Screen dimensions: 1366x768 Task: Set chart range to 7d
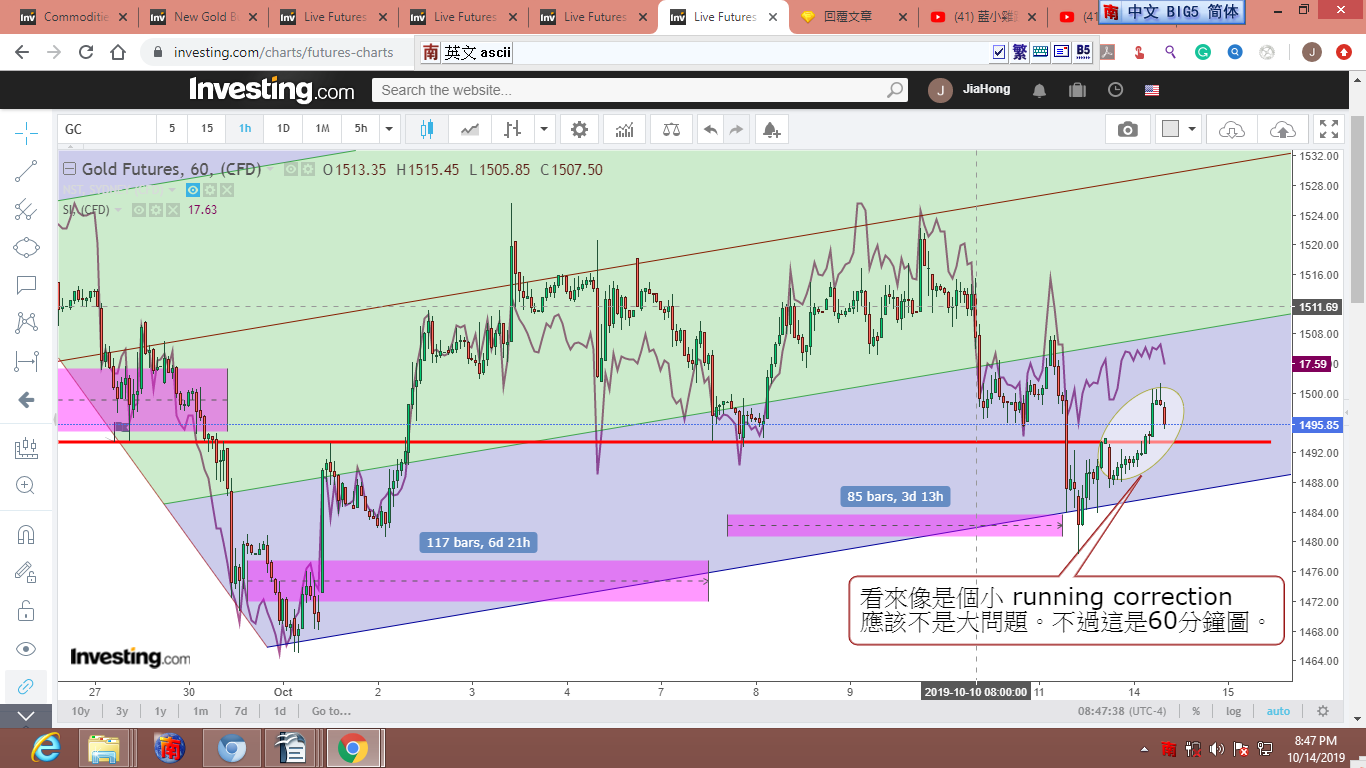[240, 711]
